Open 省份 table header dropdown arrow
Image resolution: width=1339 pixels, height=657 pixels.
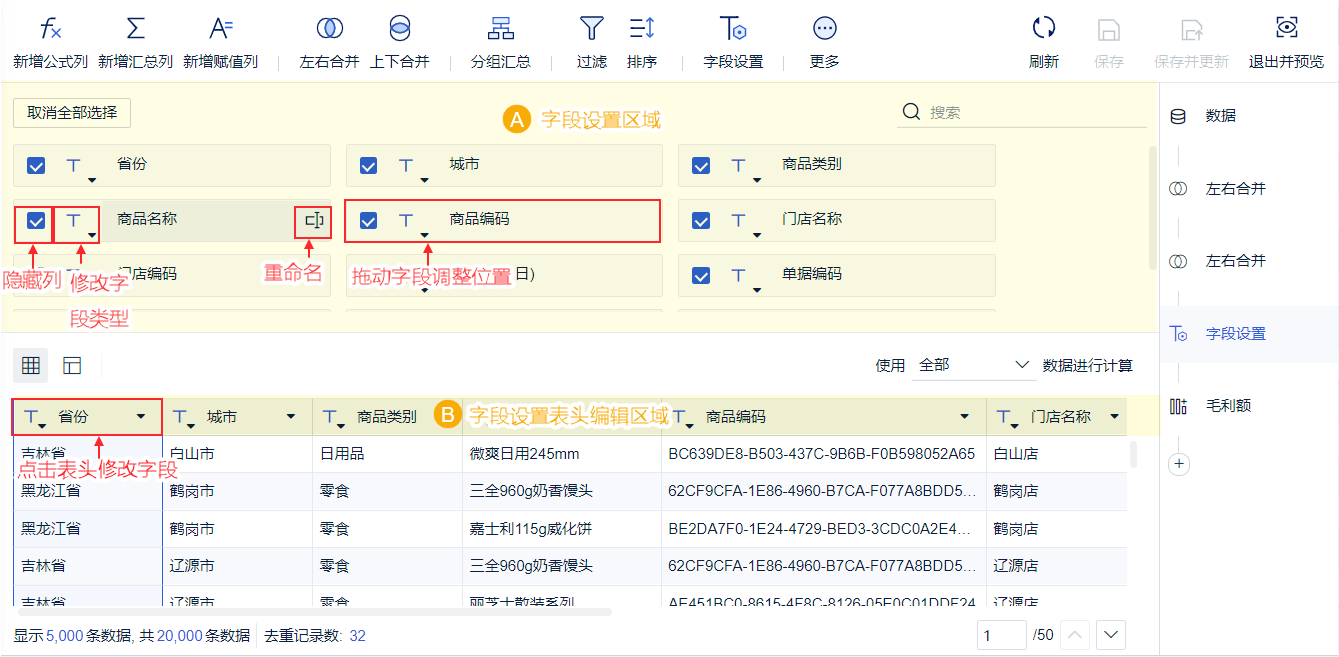141,416
